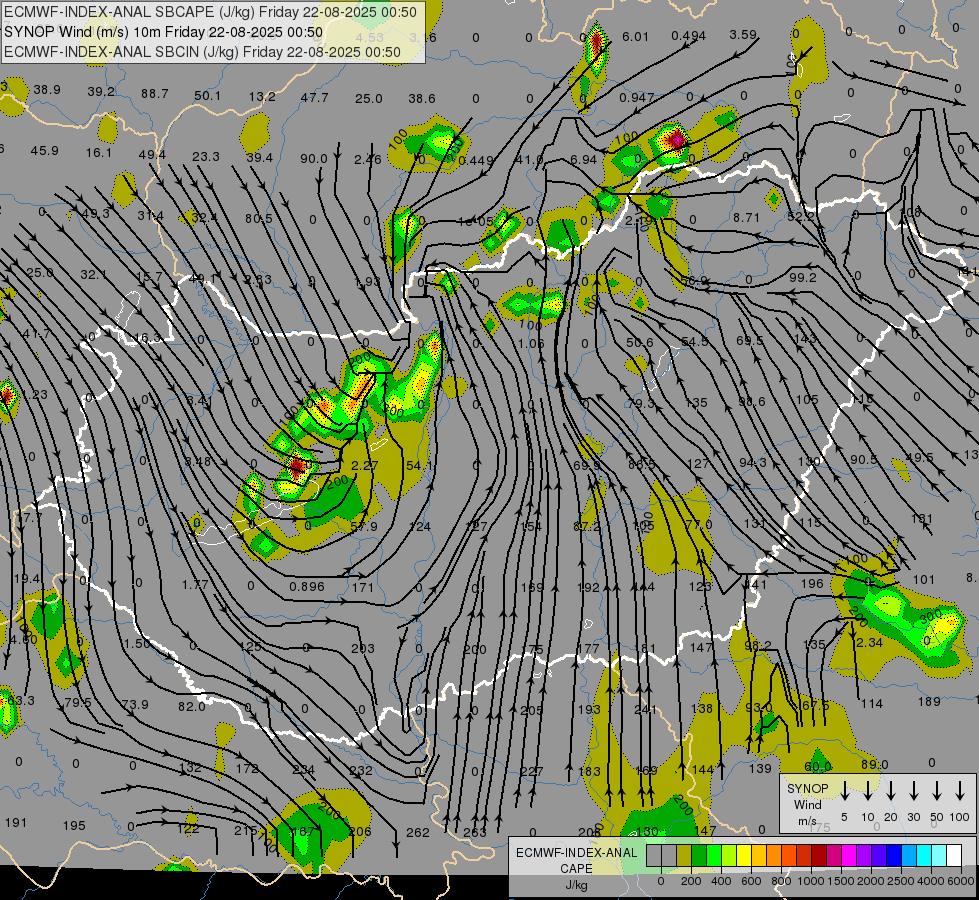Click the SBCIN title line in header
Image resolution: width=979 pixels, height=900 pixels.
point(202,52)
